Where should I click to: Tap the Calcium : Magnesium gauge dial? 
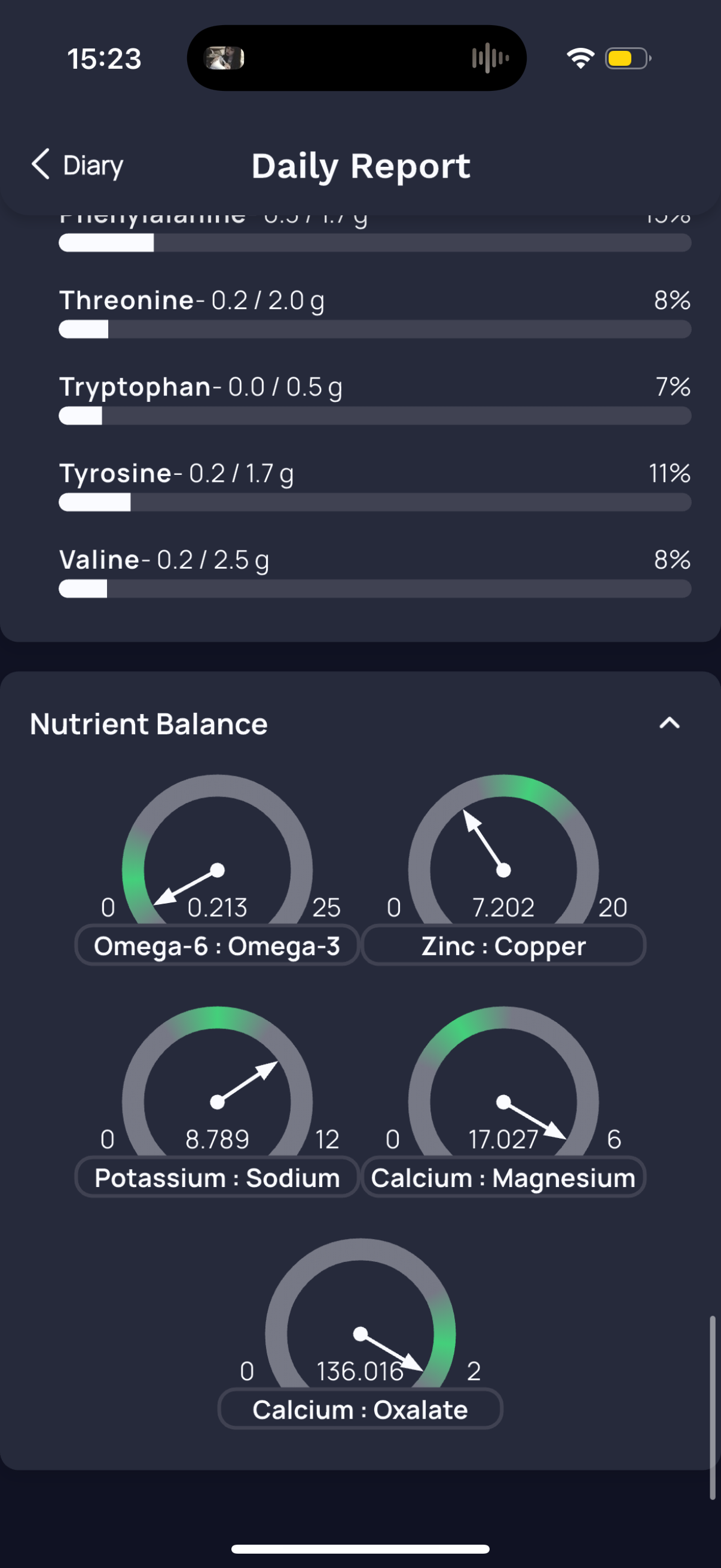[x=503, y=1081]
